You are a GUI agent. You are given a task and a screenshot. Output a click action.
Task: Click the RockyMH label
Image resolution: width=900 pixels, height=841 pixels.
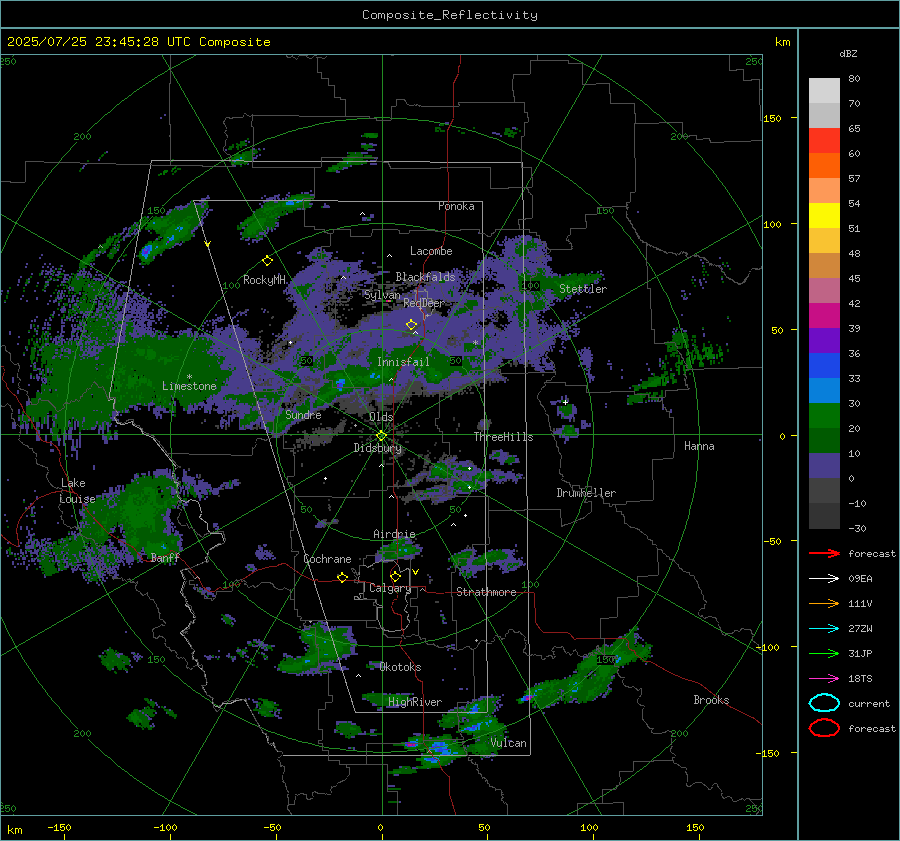(264, 280)
